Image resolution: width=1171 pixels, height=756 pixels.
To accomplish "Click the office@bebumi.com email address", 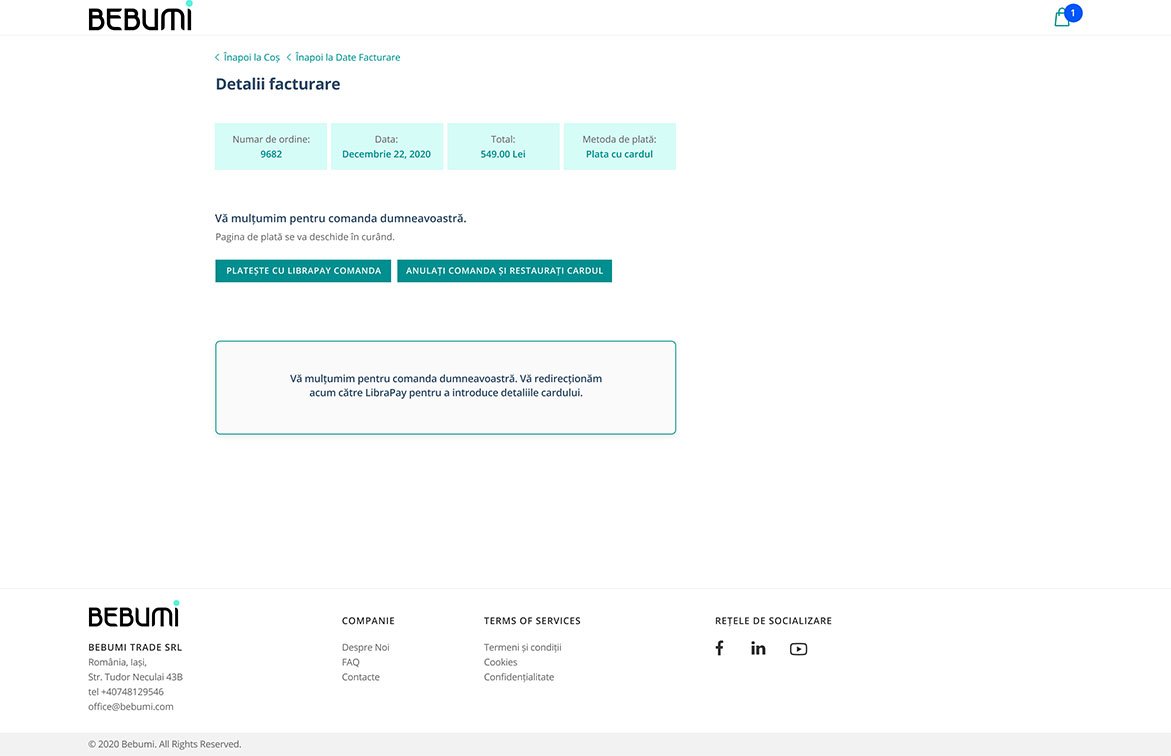I will (130, 706).
